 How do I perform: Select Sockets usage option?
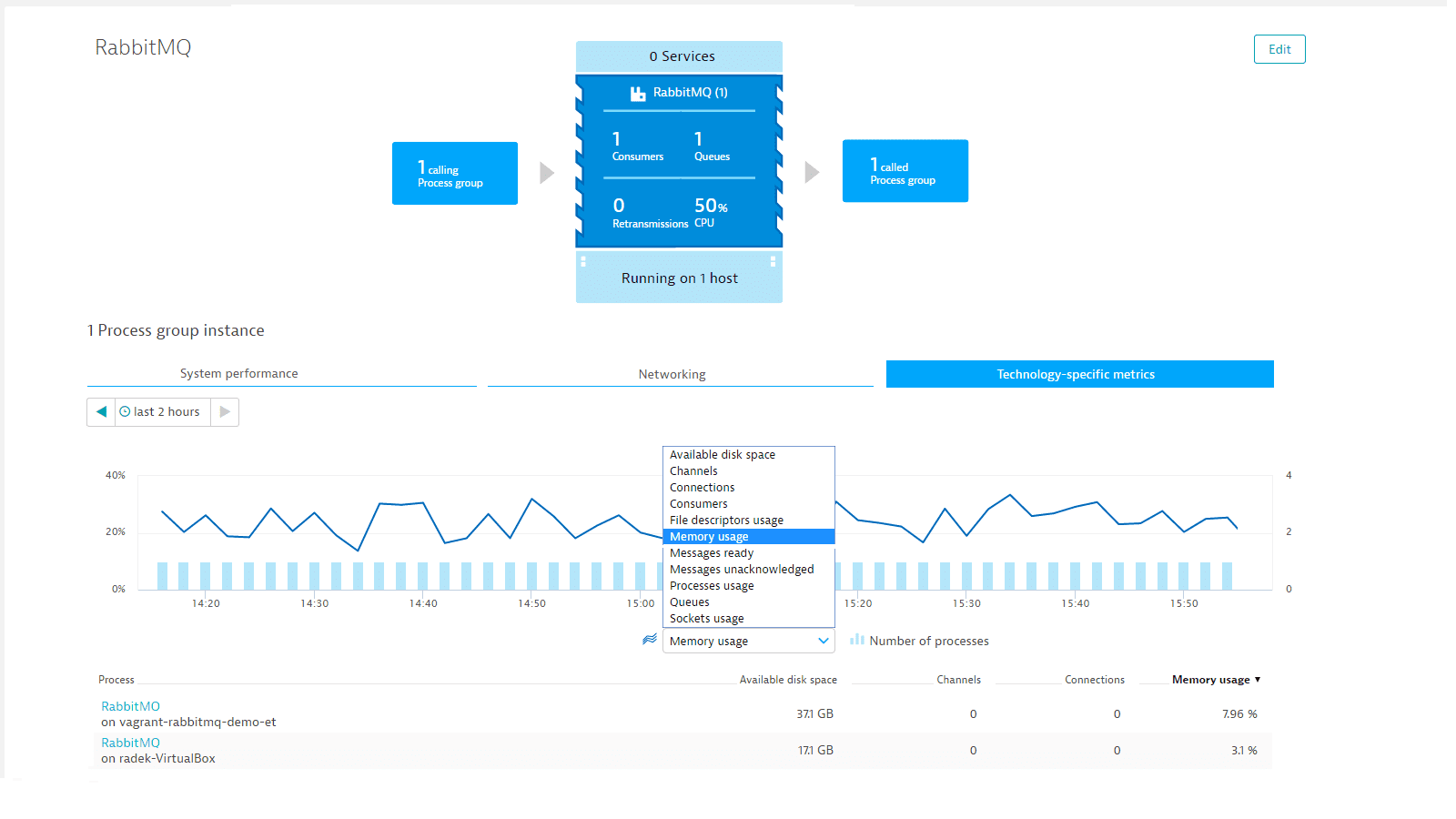pos(749,619)
